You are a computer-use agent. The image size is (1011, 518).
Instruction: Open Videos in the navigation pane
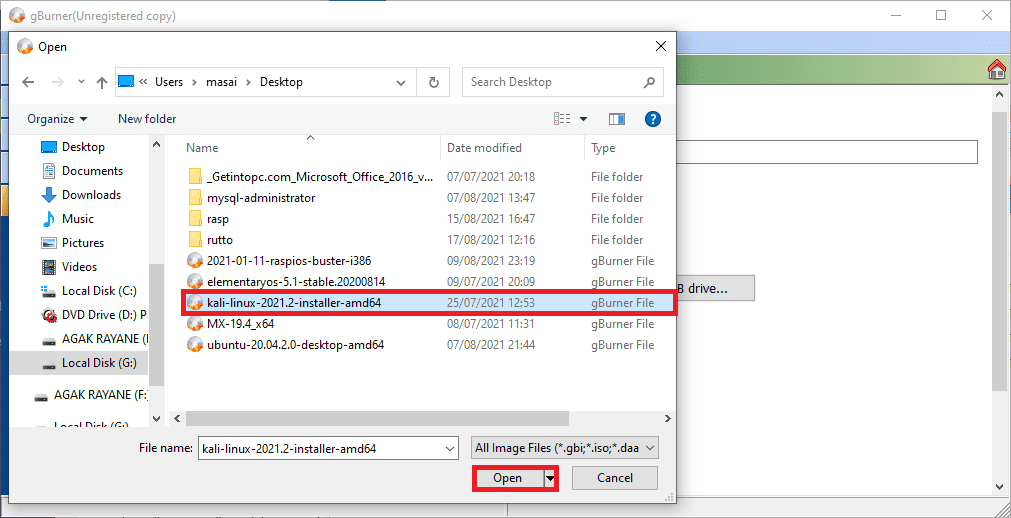click(x=79, y=267)
